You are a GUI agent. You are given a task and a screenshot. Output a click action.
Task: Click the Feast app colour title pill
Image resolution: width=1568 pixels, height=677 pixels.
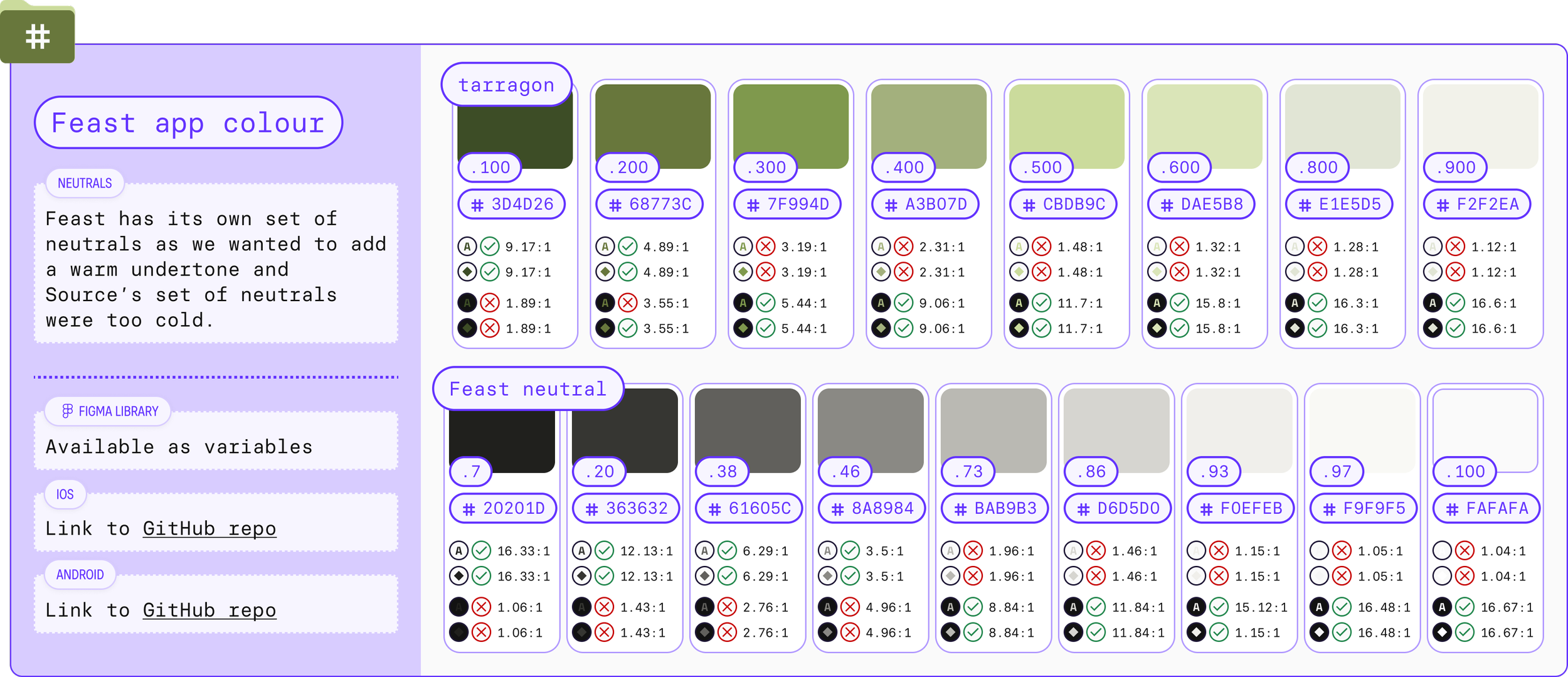tap(188, 122)
